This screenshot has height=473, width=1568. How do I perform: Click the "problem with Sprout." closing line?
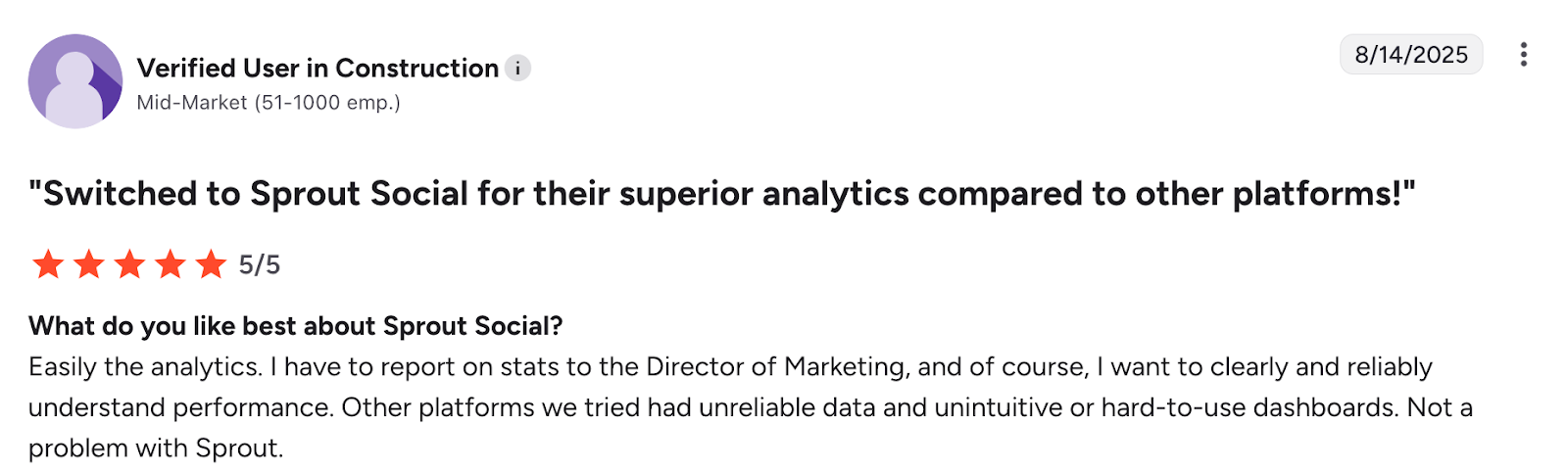tap(156, 449)
